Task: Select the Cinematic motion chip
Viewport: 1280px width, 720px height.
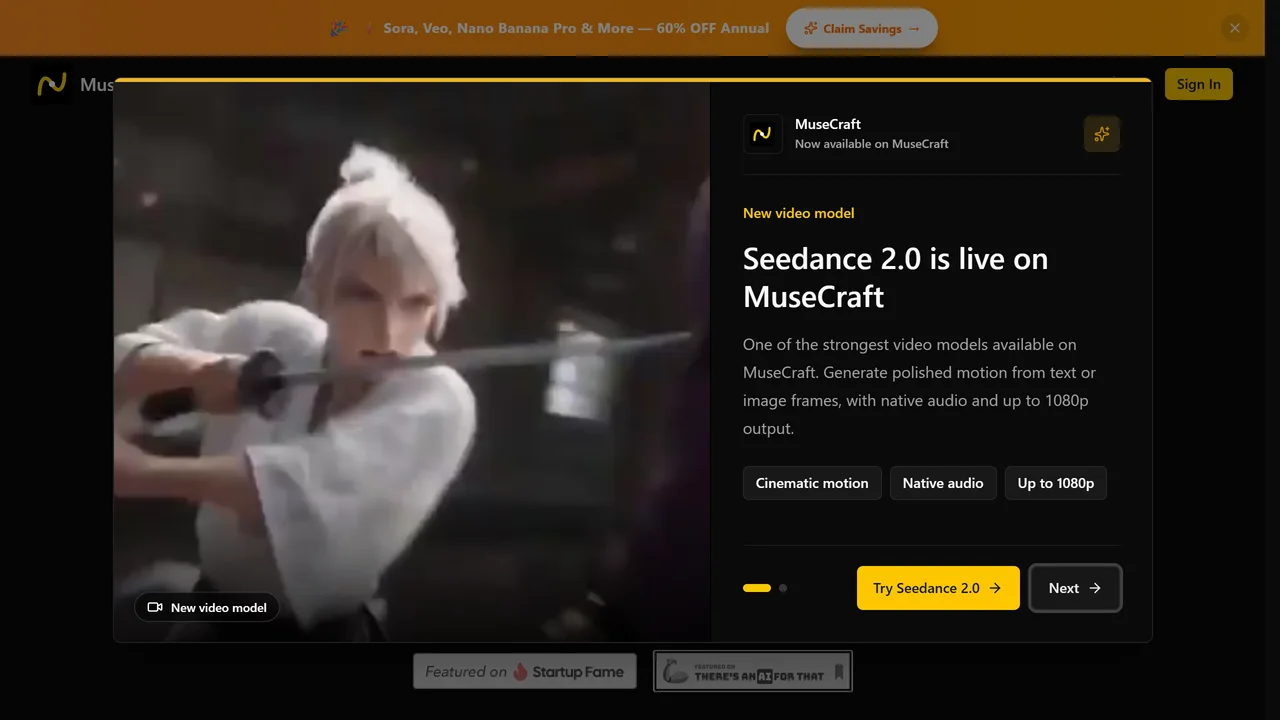Action: point(812,483)
